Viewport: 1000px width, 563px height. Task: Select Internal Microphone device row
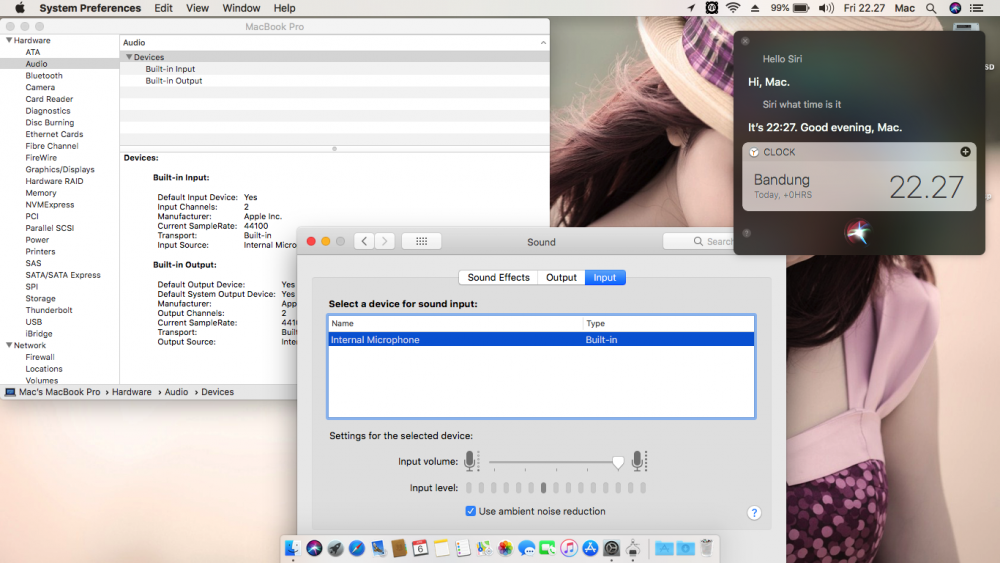(541, 340)
